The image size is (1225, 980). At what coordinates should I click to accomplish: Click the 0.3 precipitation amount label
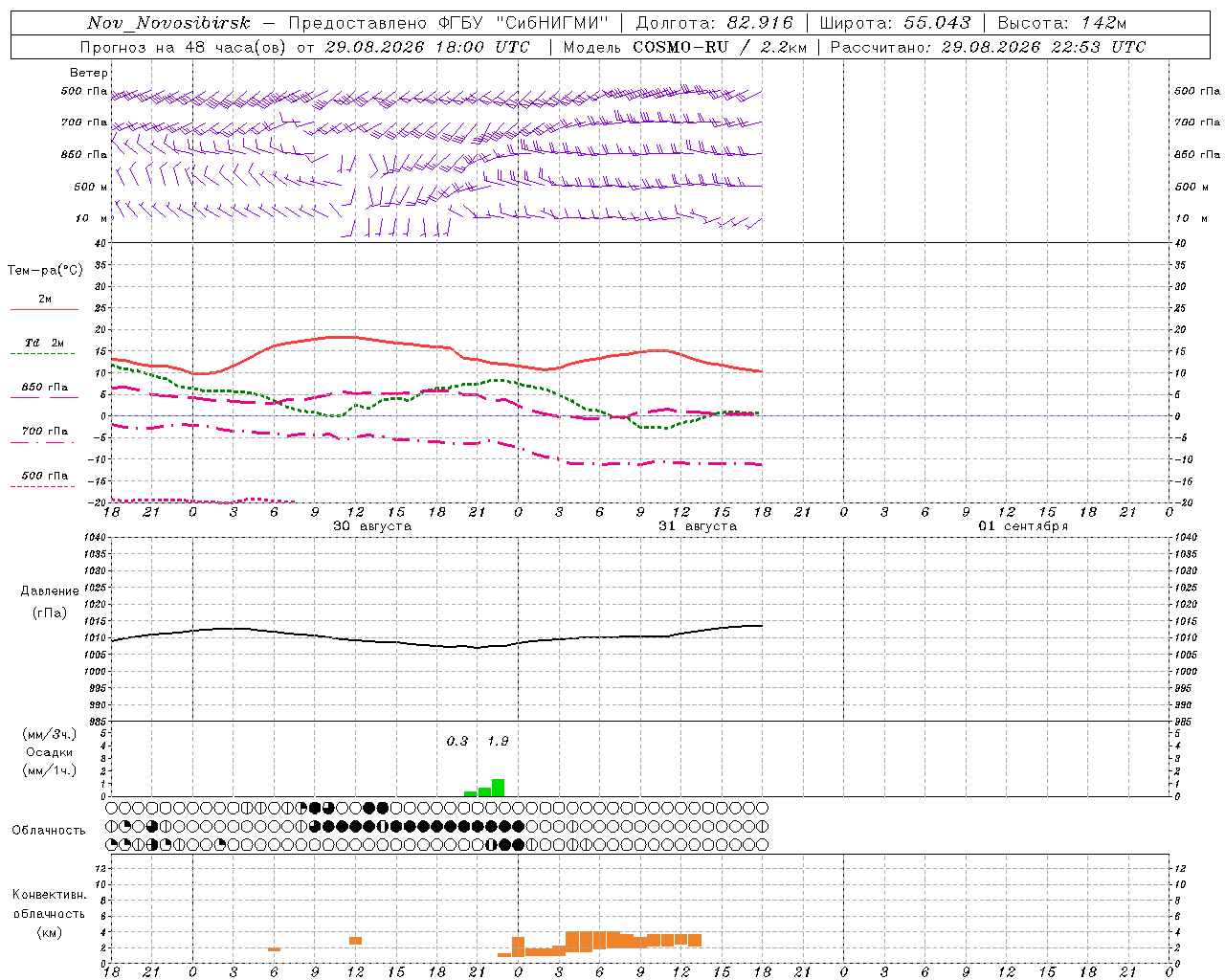tap(457, 741)
